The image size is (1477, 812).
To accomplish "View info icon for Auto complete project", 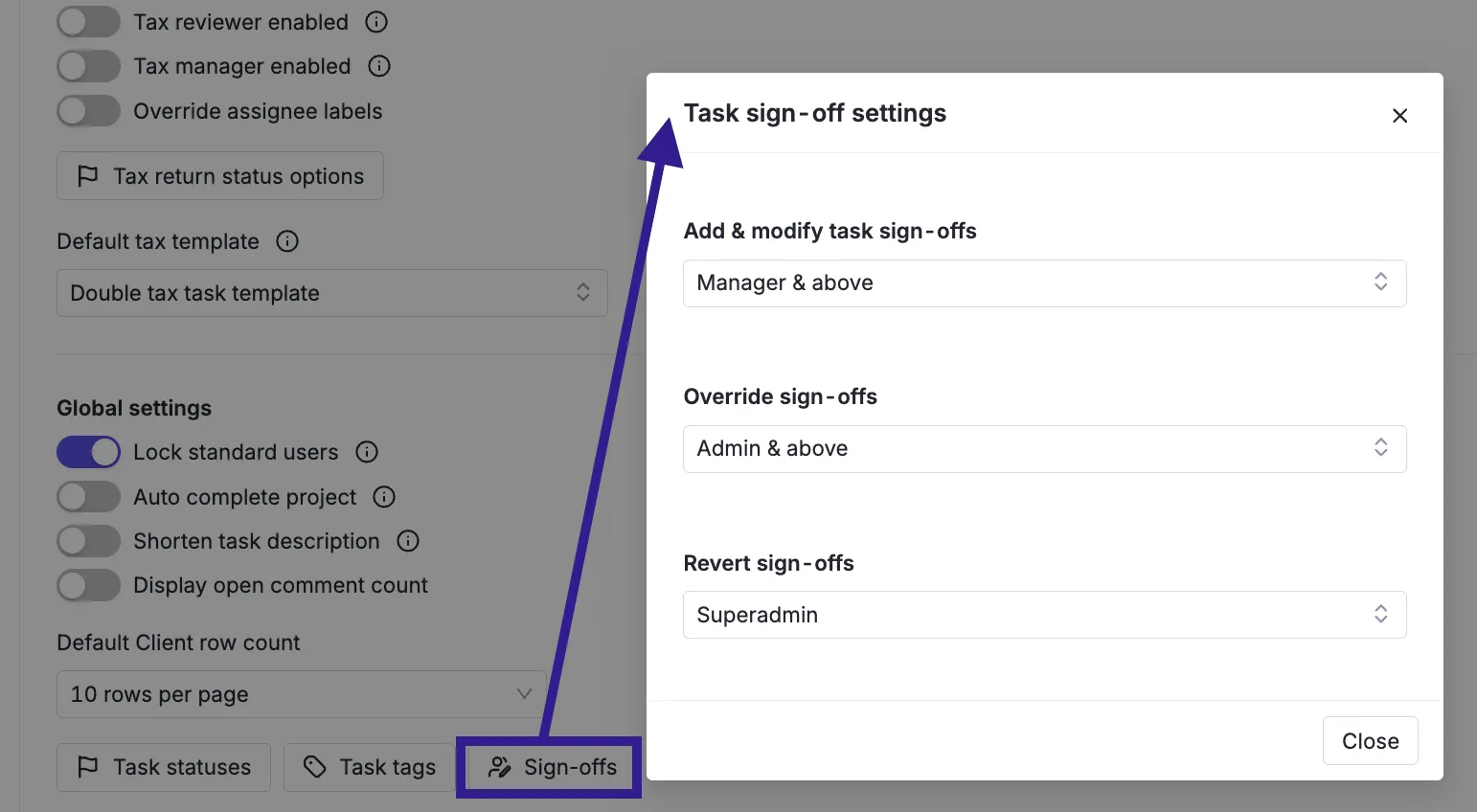I will point(384,497).
